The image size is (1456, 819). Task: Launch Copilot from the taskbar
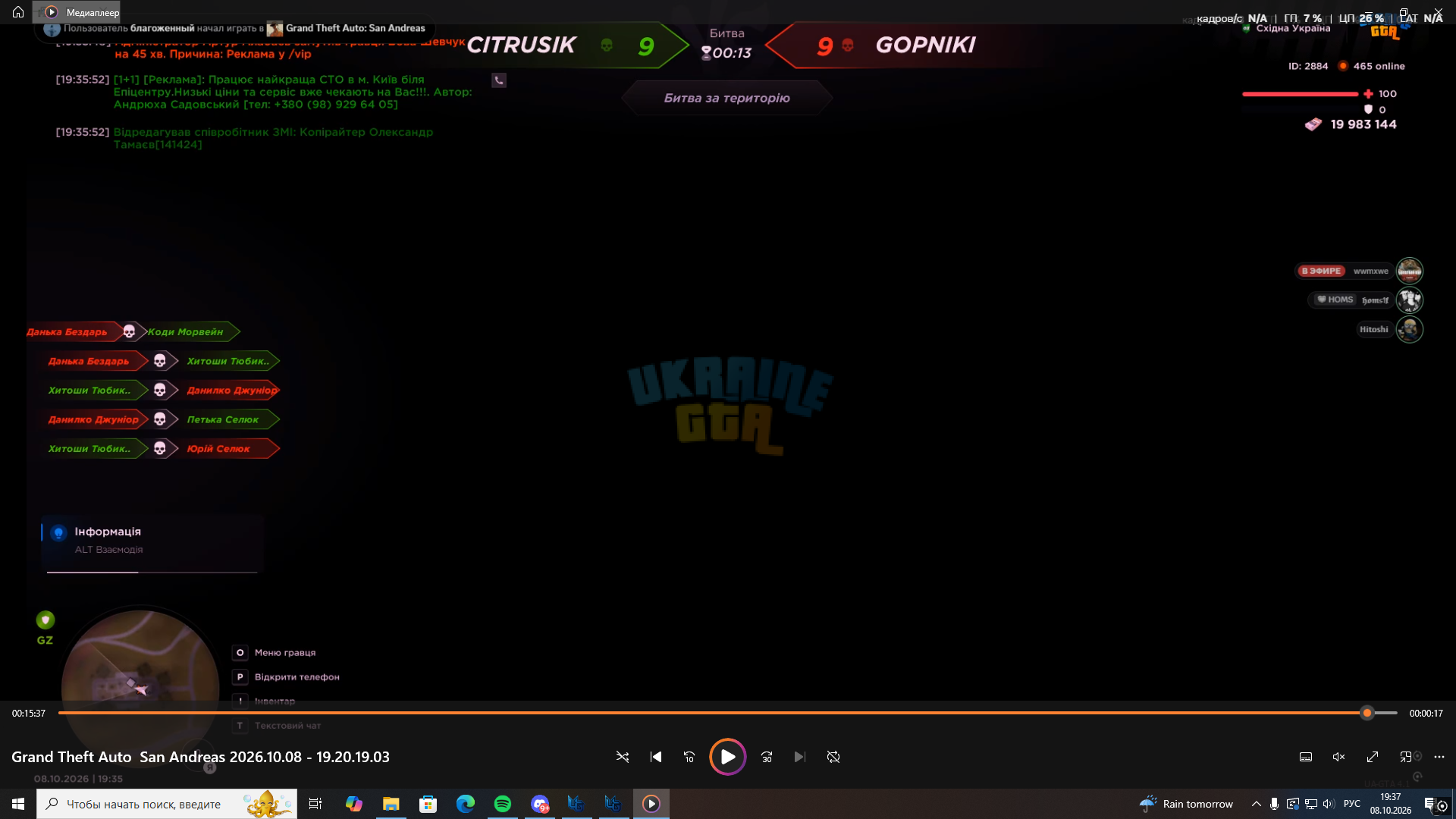coord(354,804)
